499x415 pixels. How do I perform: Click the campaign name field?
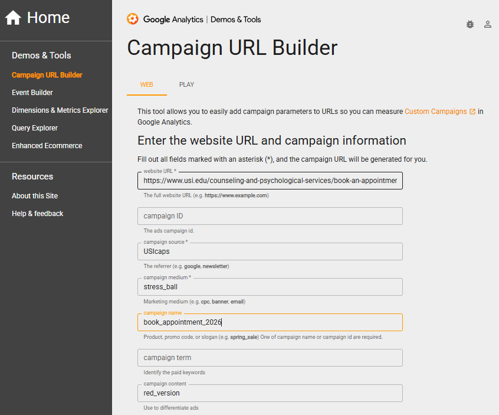pyautogui.click(x=270, y=322)
